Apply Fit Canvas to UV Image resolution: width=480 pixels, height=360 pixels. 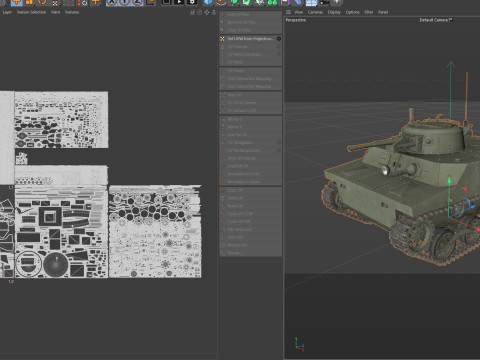click(250, 110)
